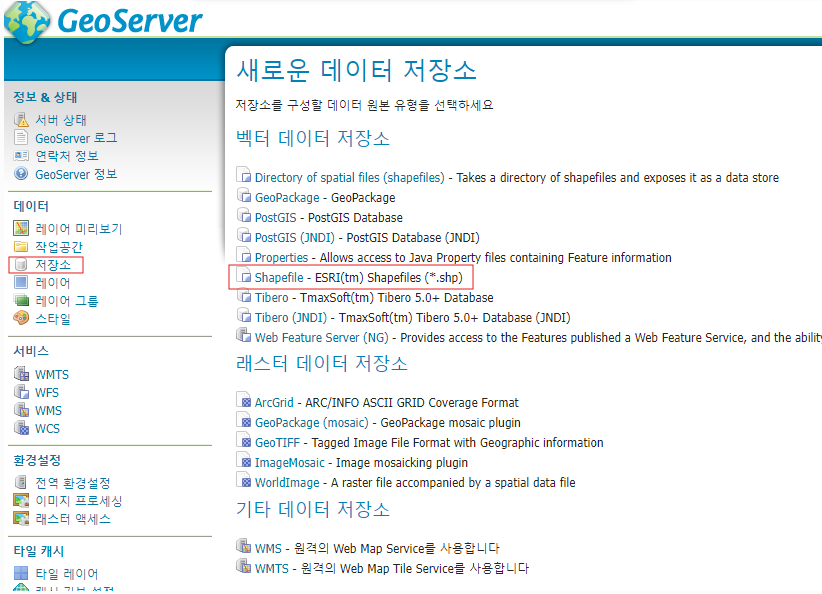822x594 pixels.
Task: Open 이미지 프로세싱 settings
Action: tap(79, 501)
